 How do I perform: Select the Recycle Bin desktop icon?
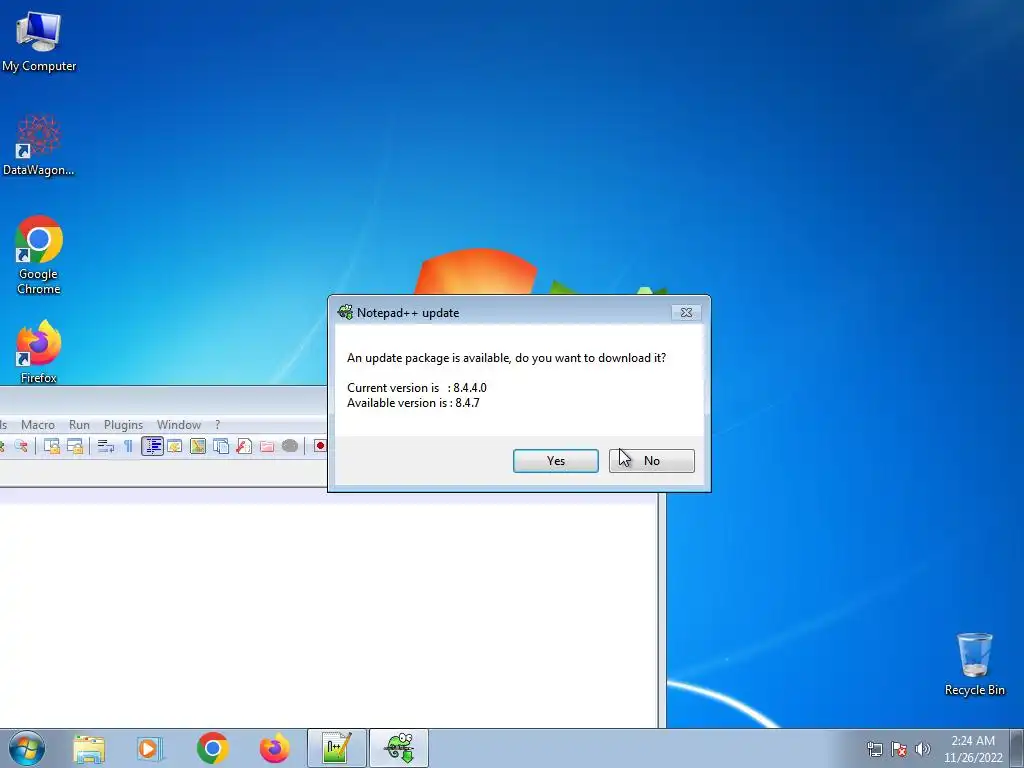click(x=974, y=664)
